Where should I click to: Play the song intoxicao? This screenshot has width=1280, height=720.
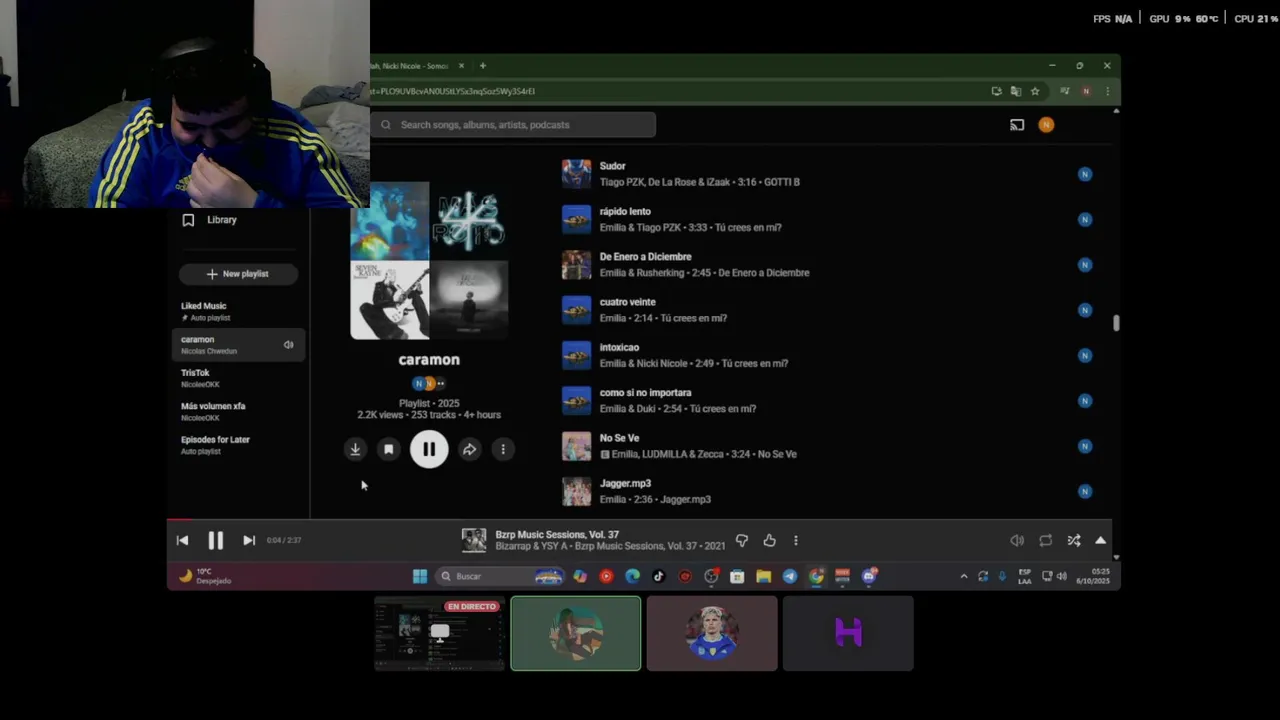[619, 347]
